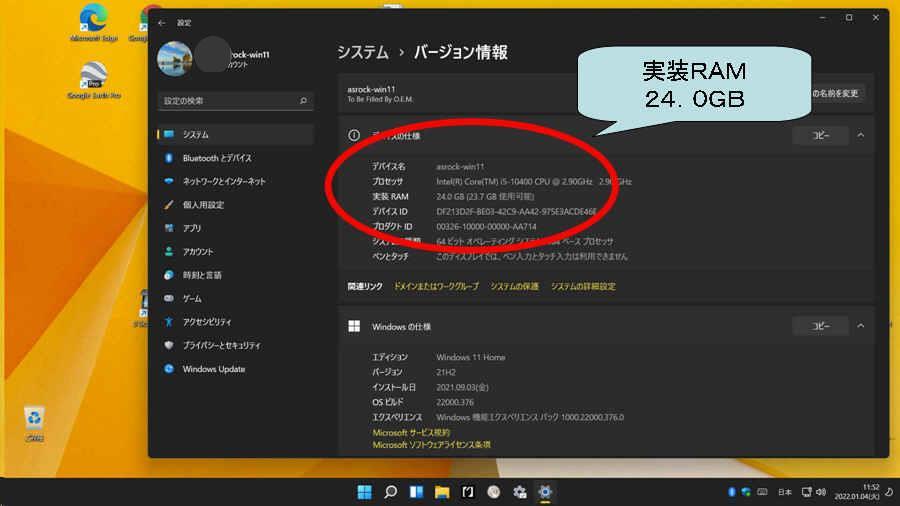Click the アプリ icon in the sidebar
Image resolution: width=900 pixels, height=506 pixels.
tap(169, 228)
